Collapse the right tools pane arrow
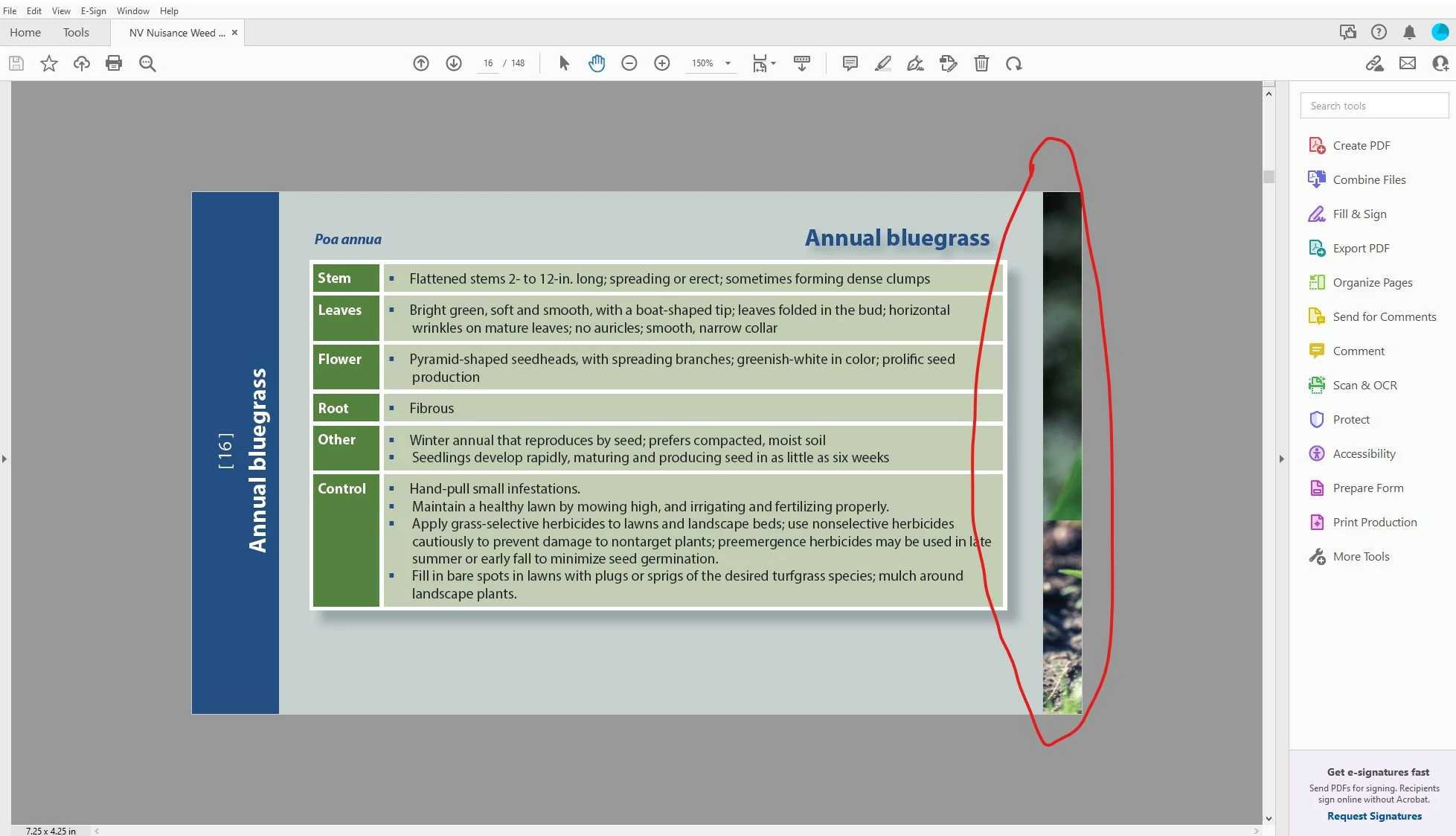This screenshot has height=836, width=1456. pyautogui.click(x=1281, y=459)
